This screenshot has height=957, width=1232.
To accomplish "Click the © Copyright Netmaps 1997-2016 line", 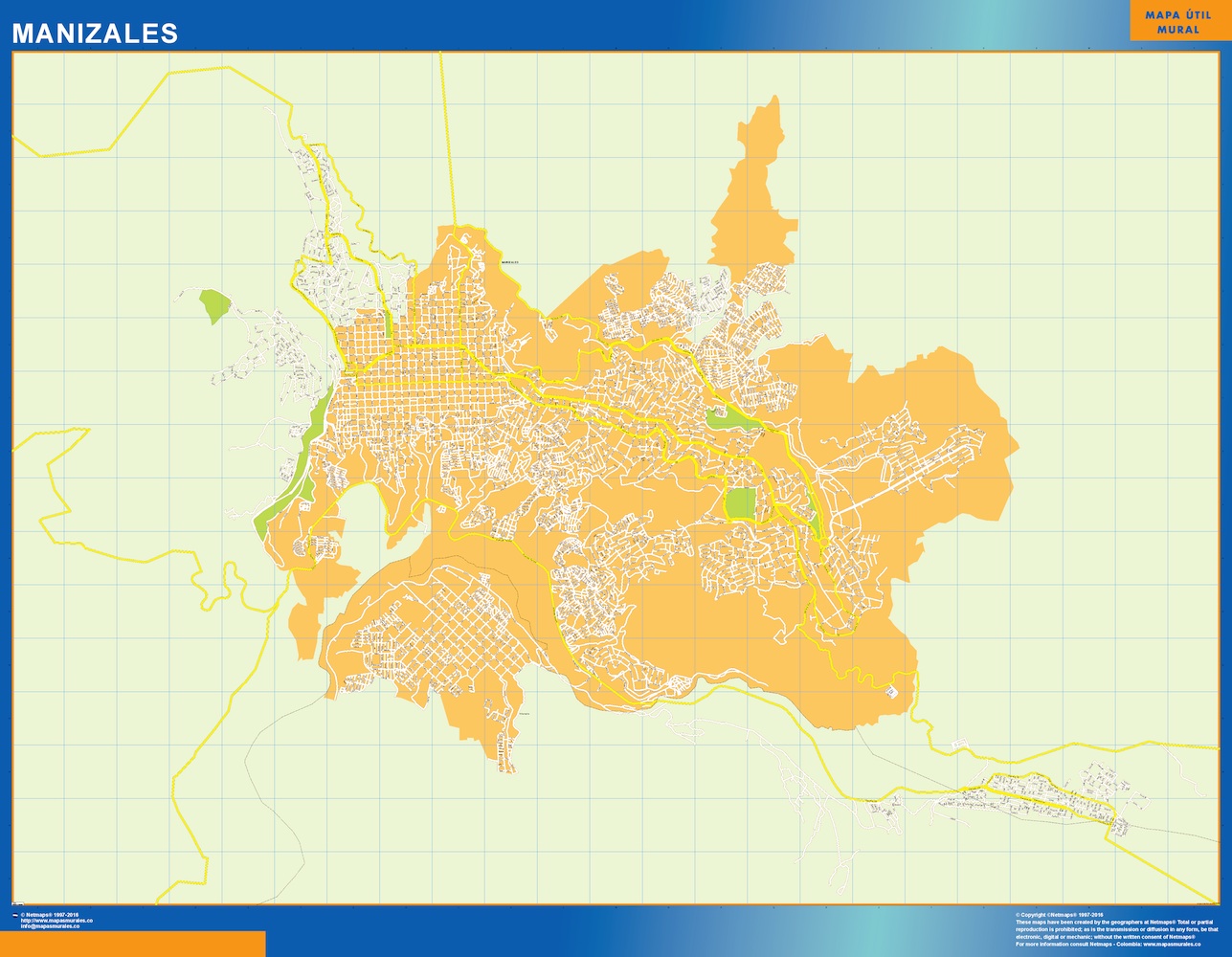I will point(1060,915).
